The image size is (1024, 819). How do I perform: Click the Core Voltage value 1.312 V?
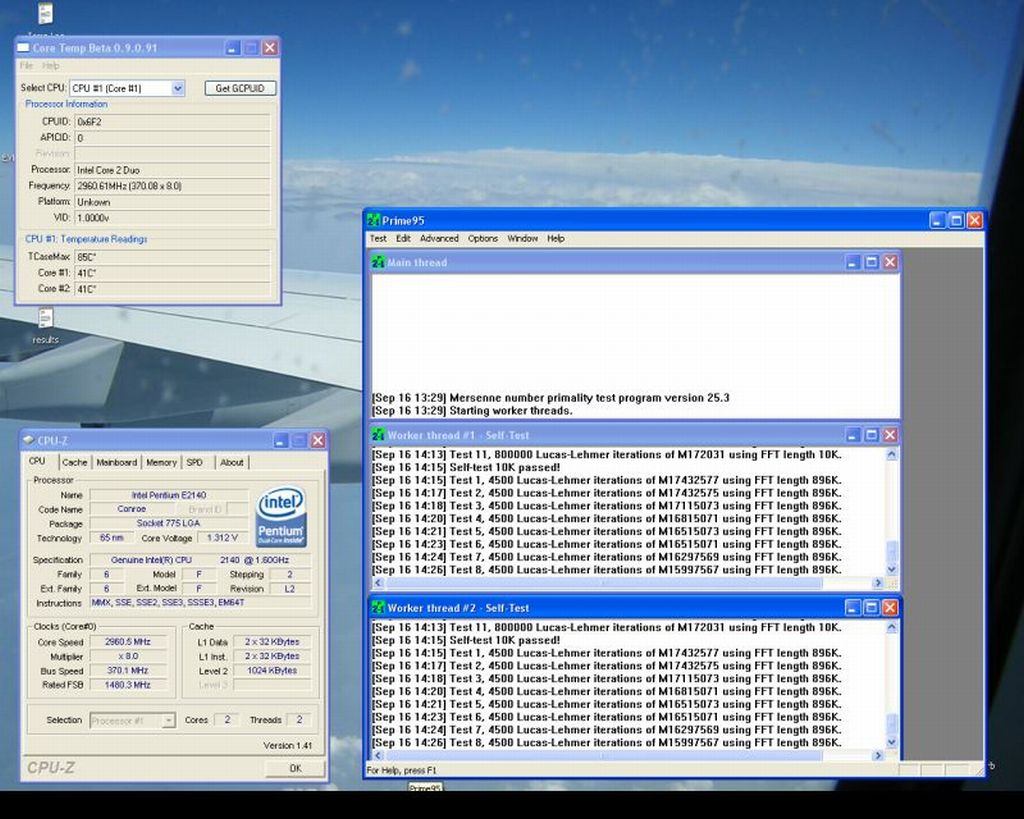click(222, 538)
